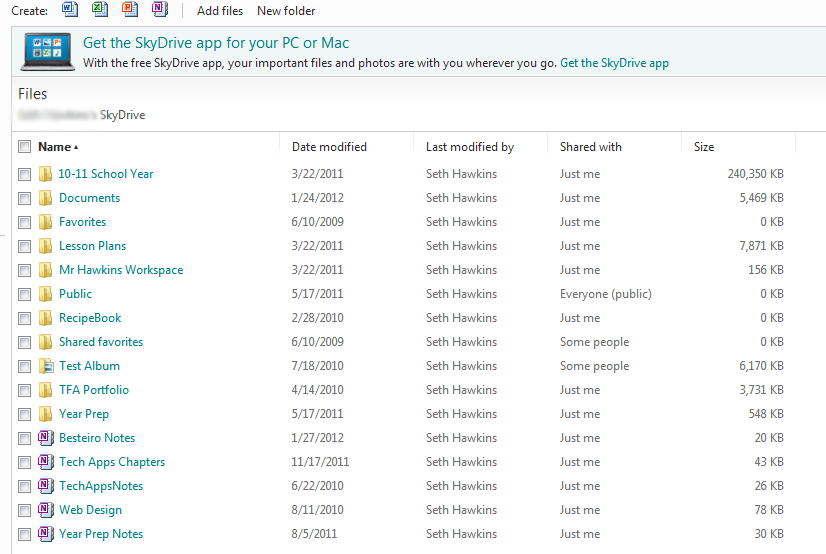The height and width of the screenshot is (554, 826).
Task: Click the Test Album folder icon
Action: 45,366
